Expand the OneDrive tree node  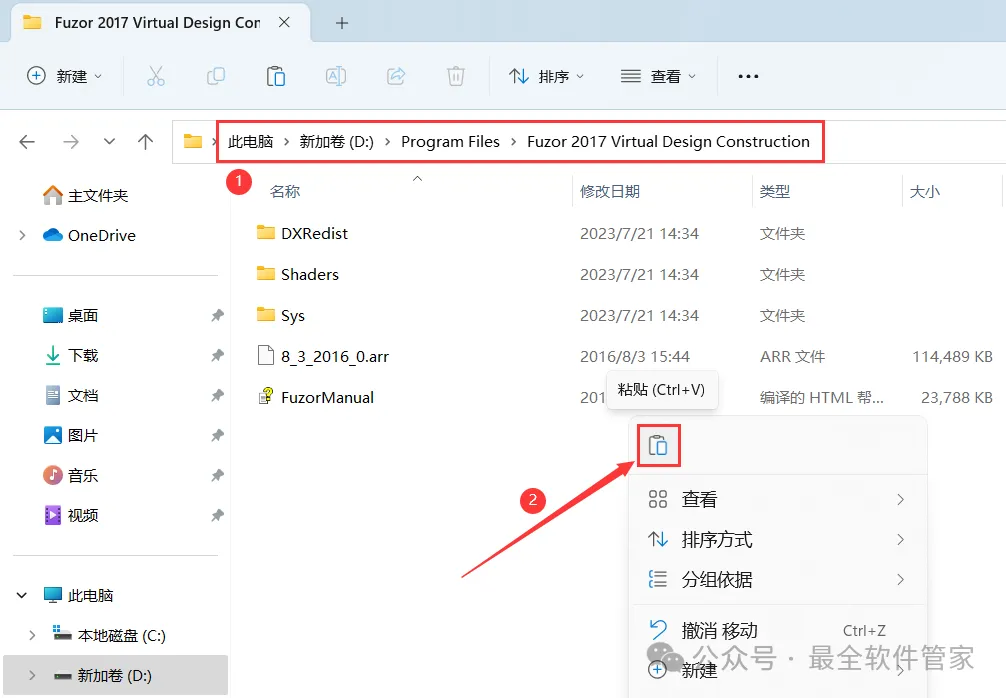click(x=22, y=235)
